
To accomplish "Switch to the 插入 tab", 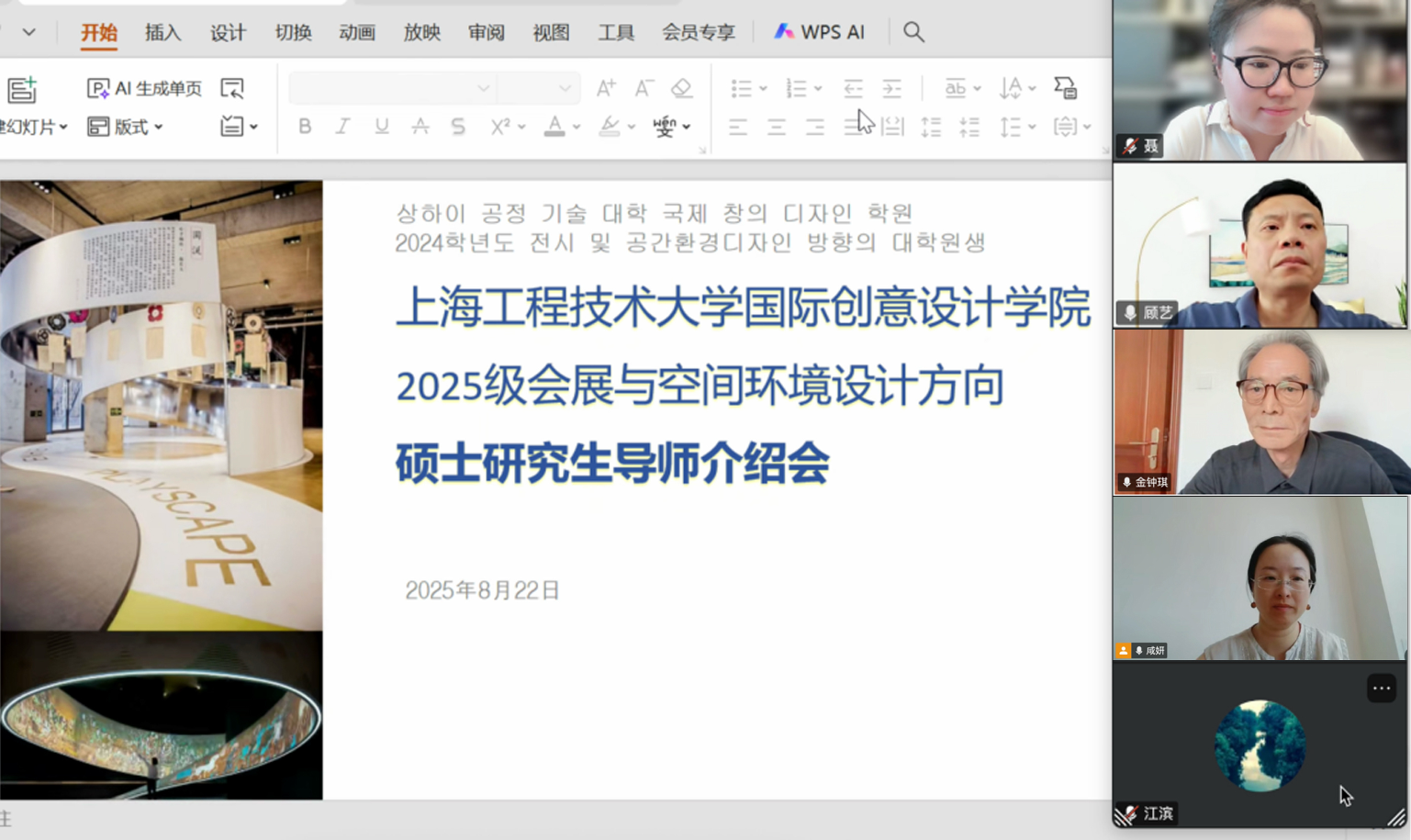I will [162, 32].
